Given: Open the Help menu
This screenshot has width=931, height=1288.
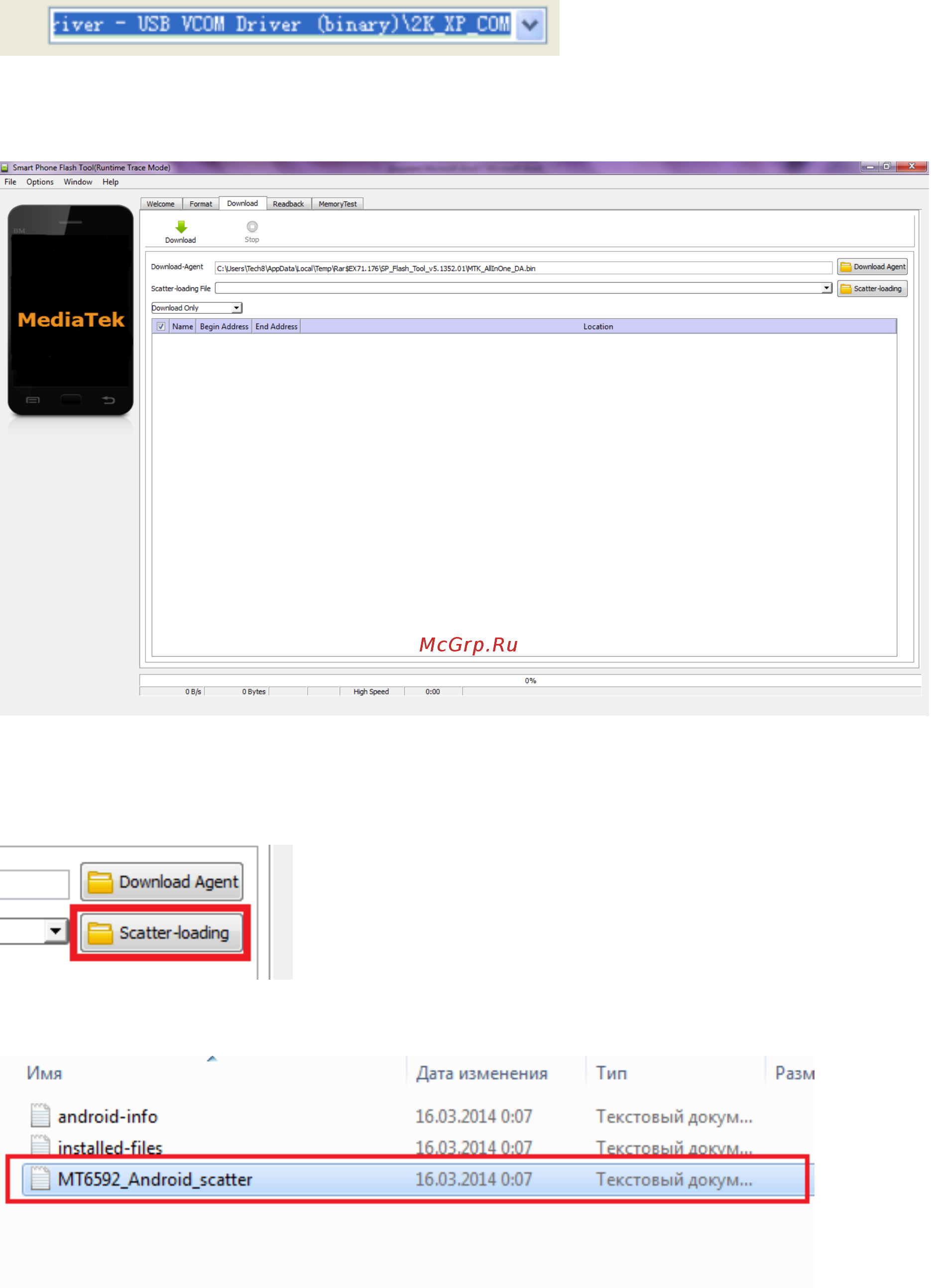Looking at the screenshot, I should (111, 182).
